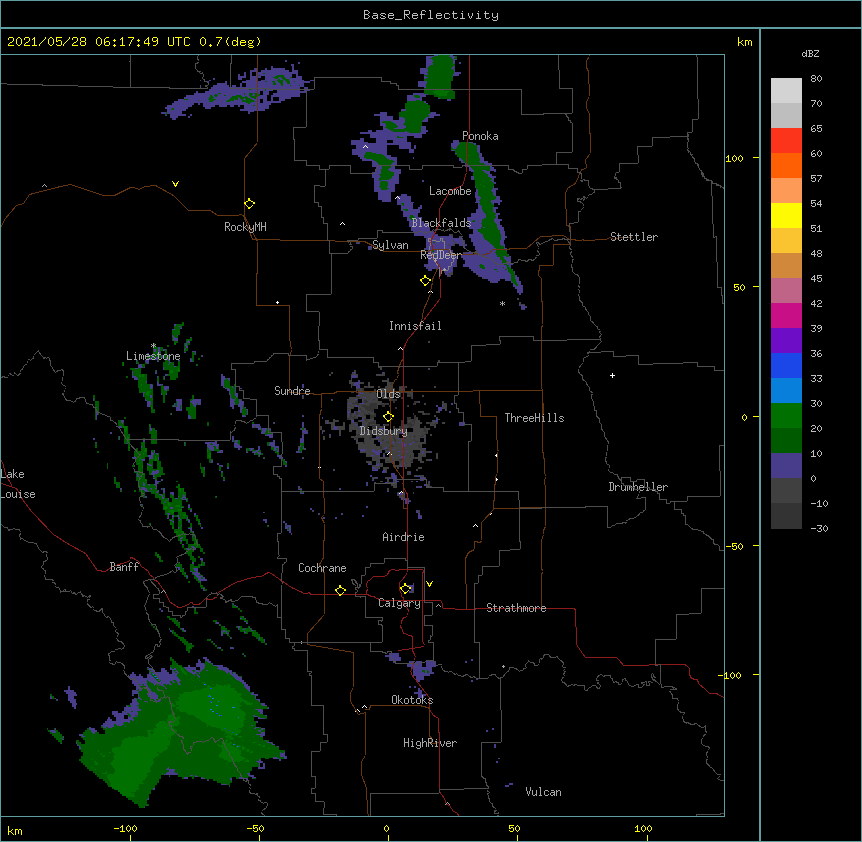The image size is (862, 842).
Task: Click the Olds city label
Action: [388, 394]
